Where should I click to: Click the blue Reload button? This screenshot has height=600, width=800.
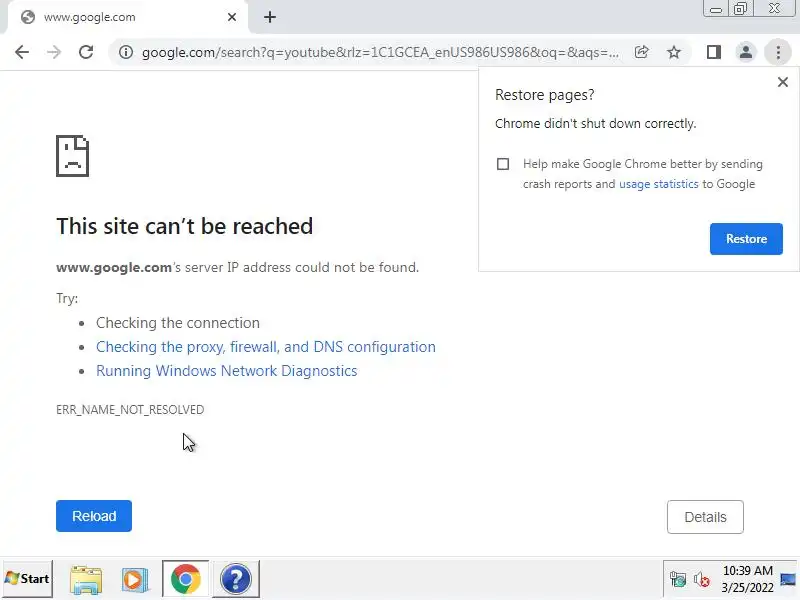coord(94,516)
